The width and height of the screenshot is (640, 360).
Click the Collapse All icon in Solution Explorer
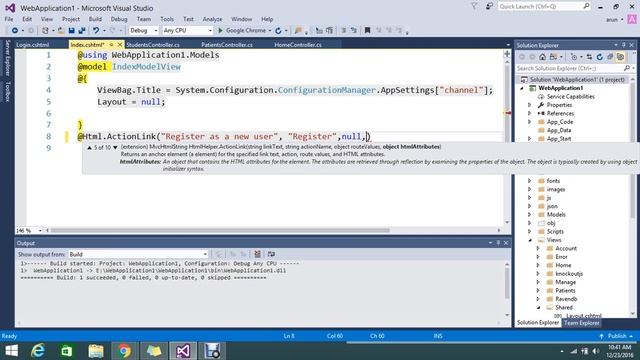pos(610,57)
